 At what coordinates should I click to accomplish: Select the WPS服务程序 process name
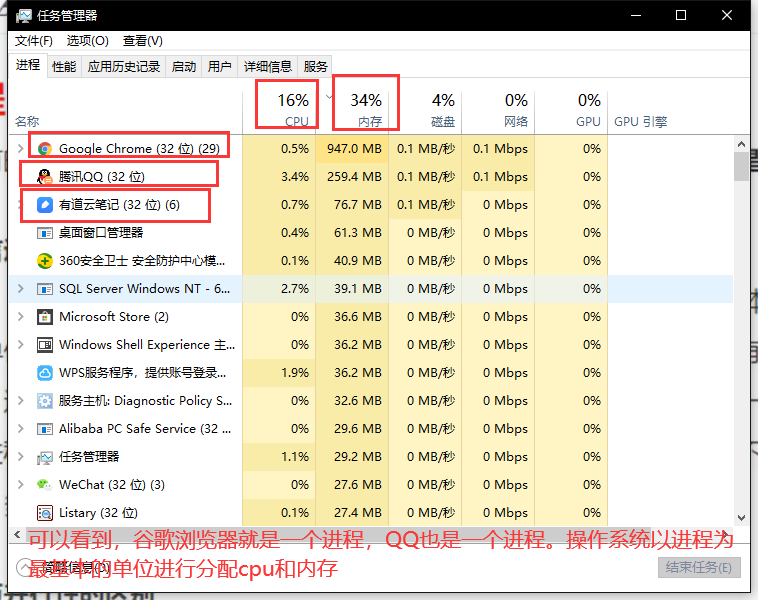(x=142, y=373)
